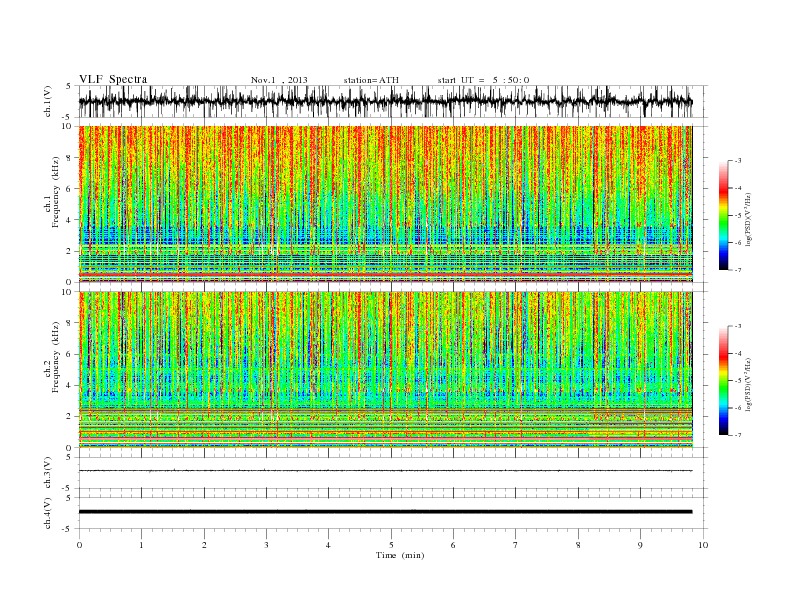Select the ch.2 "Frequency (kHz)" axis label
Viewport: 792px width, 612px height.
click(x=56, y=356)
